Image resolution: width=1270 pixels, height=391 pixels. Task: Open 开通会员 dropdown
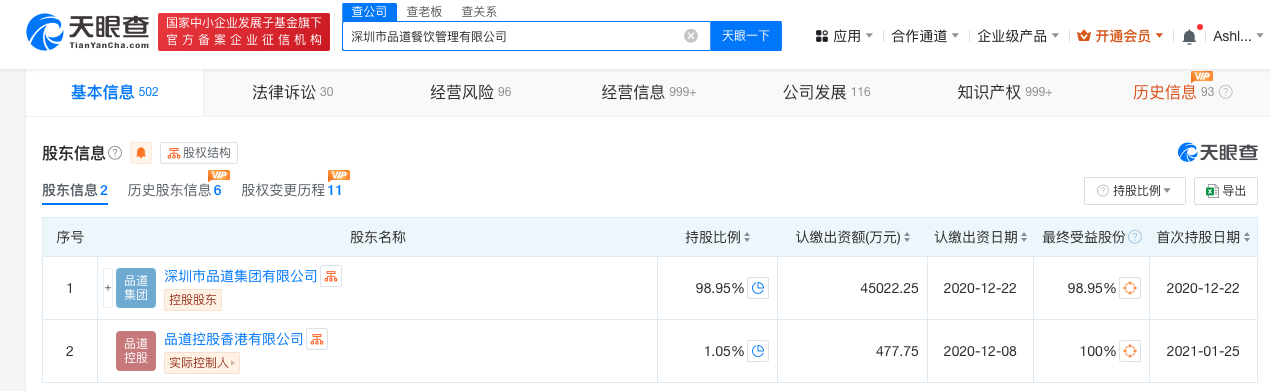[1120, 36]
